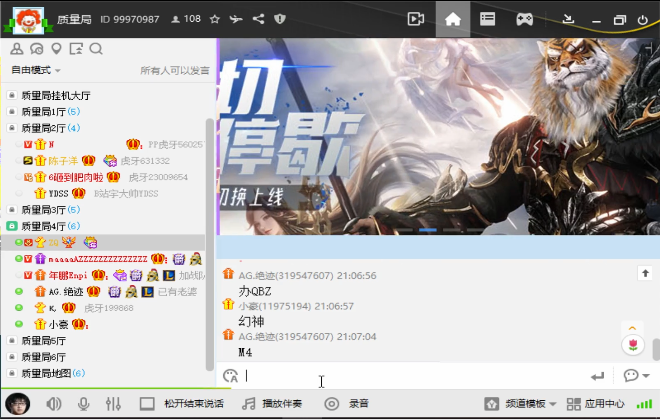Send message with the return arrow

[597, 376]
